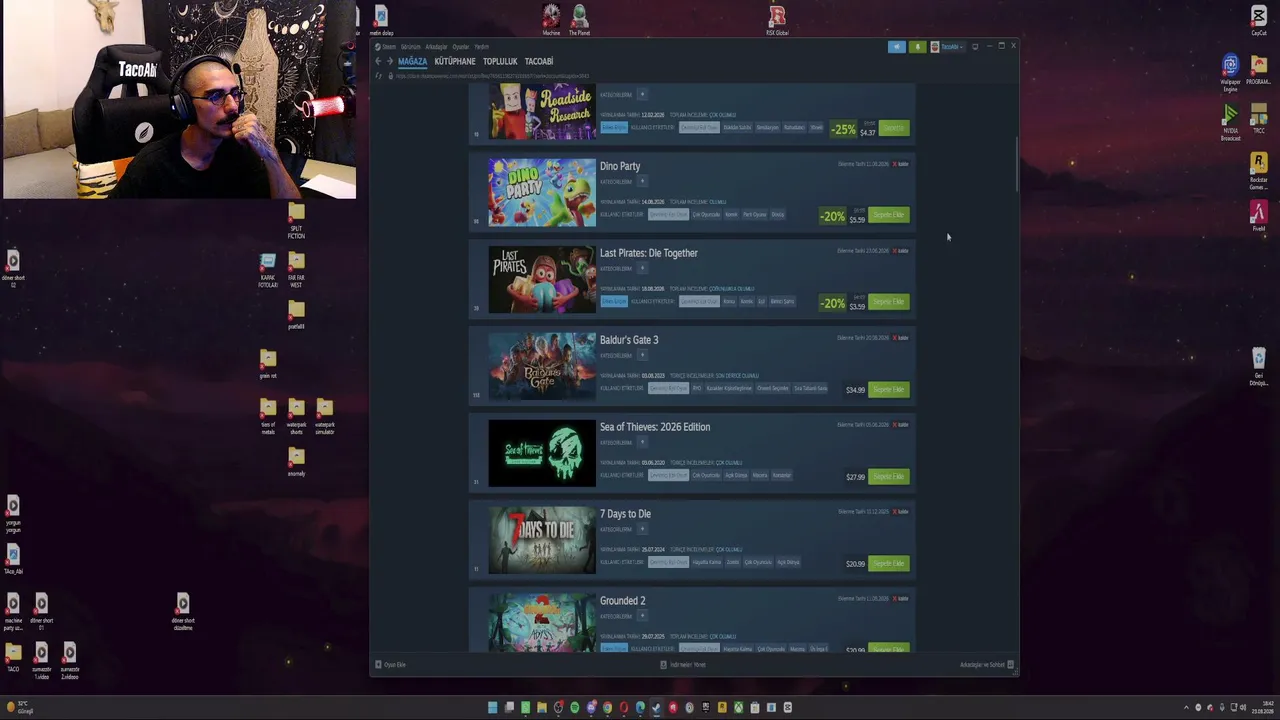This screenshot has width=1280, height=720.
Task: Open the FiveM desktop shortcut
Action: pos(1259,216)
